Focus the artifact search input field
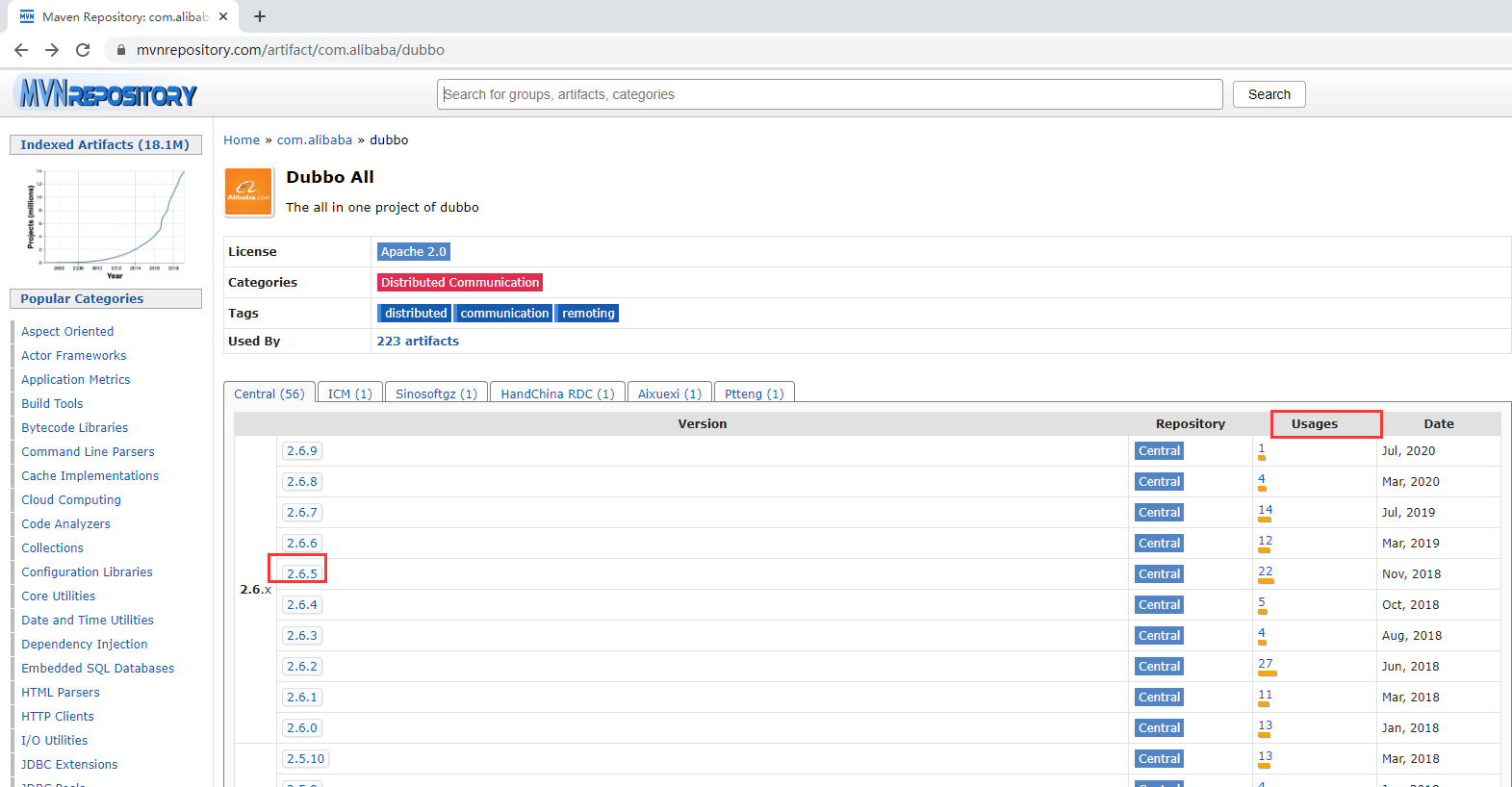Image resolution: width=1512 pixels, height=787 pixels. click(830, 94)
